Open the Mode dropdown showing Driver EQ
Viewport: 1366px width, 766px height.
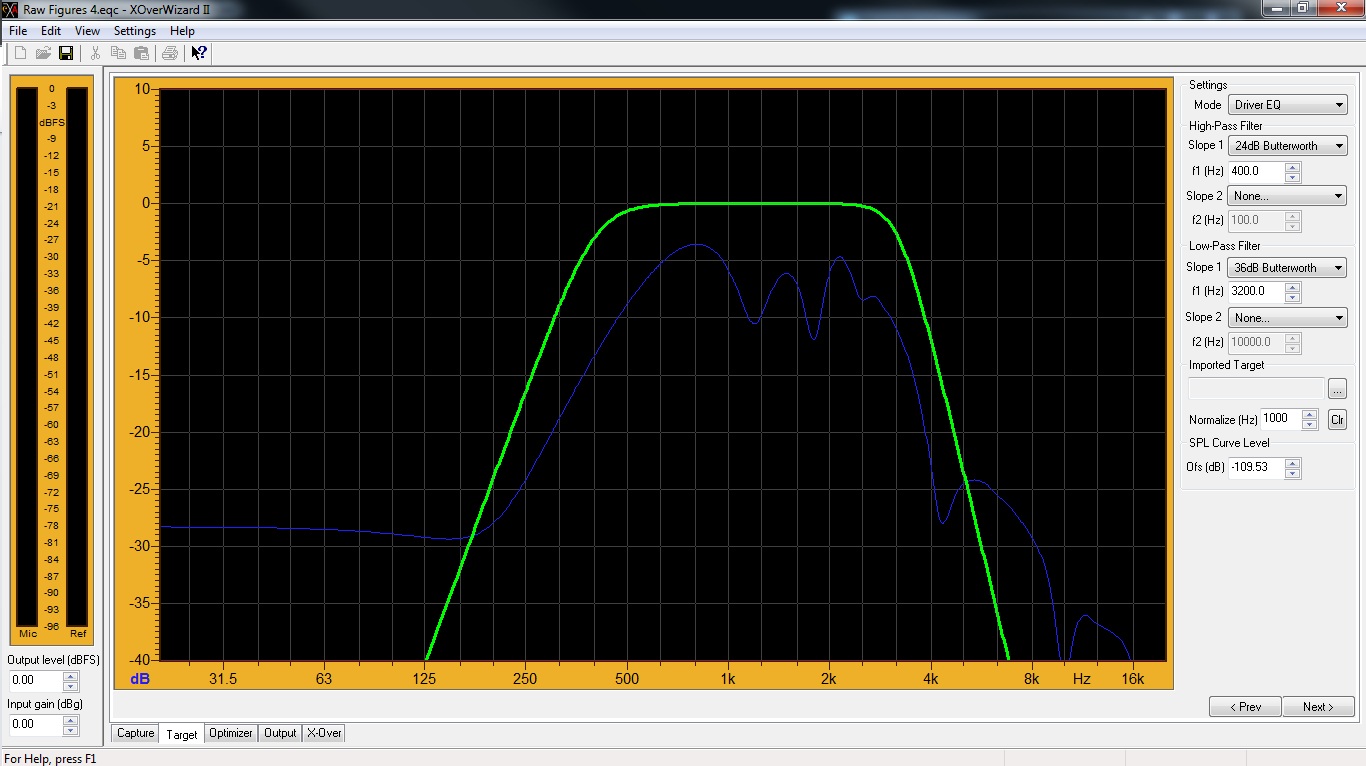pyautogui.click(x=1288, y=105)
